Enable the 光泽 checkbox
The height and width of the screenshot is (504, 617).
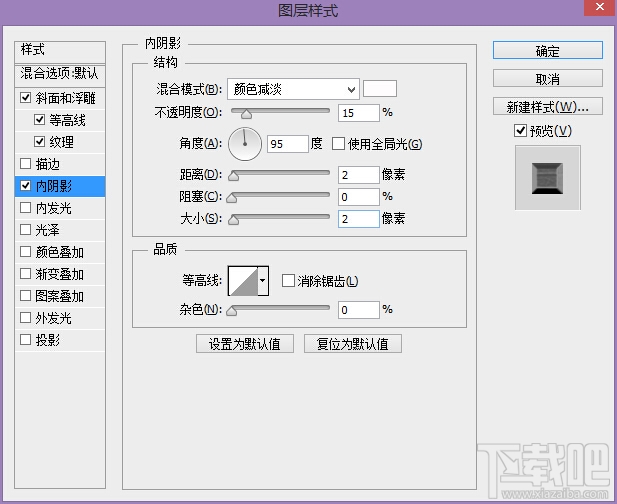[26, 229]
